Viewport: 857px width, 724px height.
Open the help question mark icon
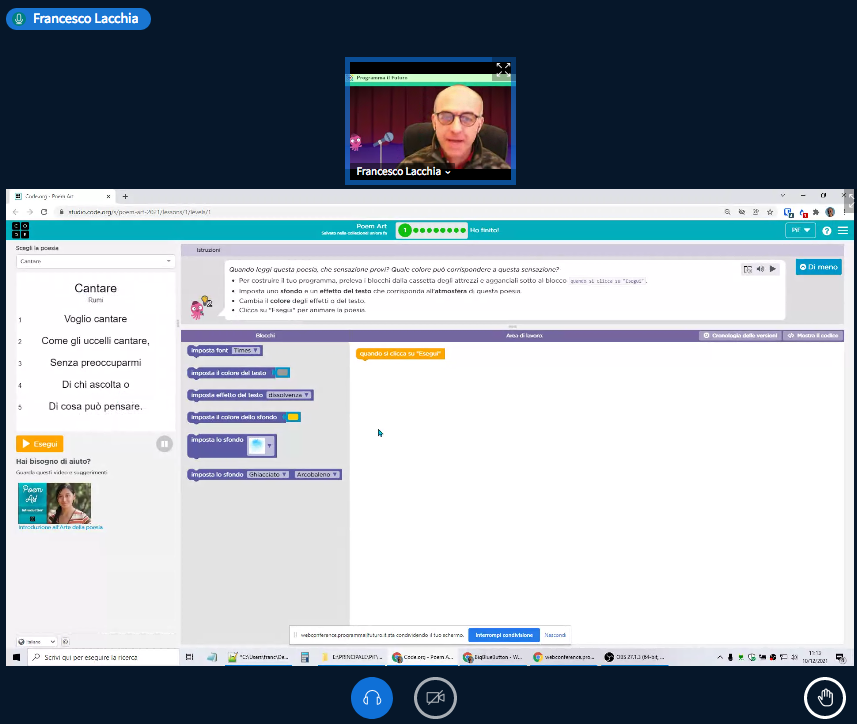pos(826,231)
